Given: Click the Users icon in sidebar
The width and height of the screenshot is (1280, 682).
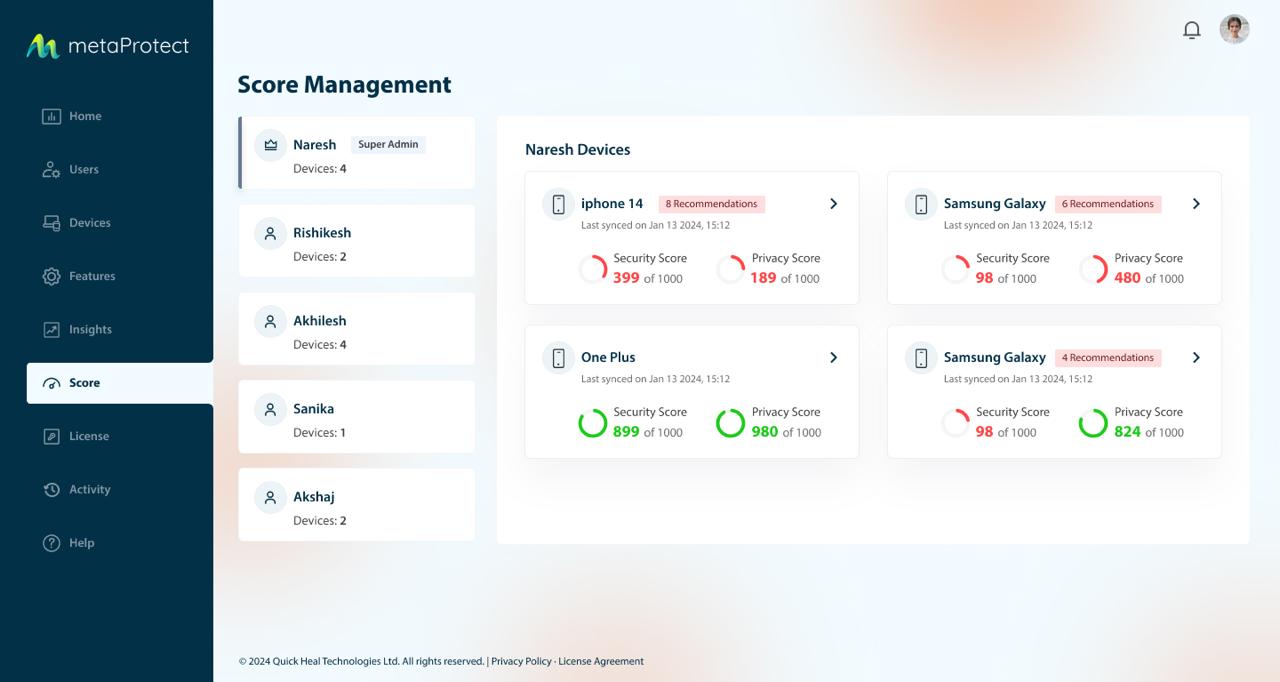Looking at the screenshot, I should point(51,170).
